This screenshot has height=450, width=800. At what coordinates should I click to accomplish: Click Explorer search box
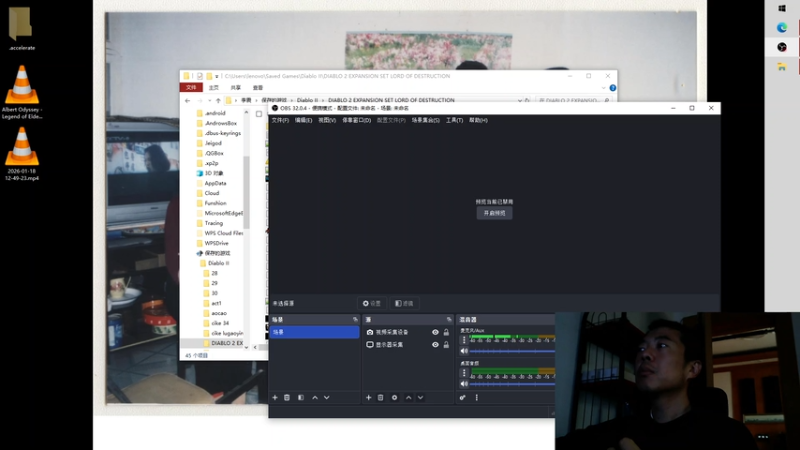tap(573, 101)
